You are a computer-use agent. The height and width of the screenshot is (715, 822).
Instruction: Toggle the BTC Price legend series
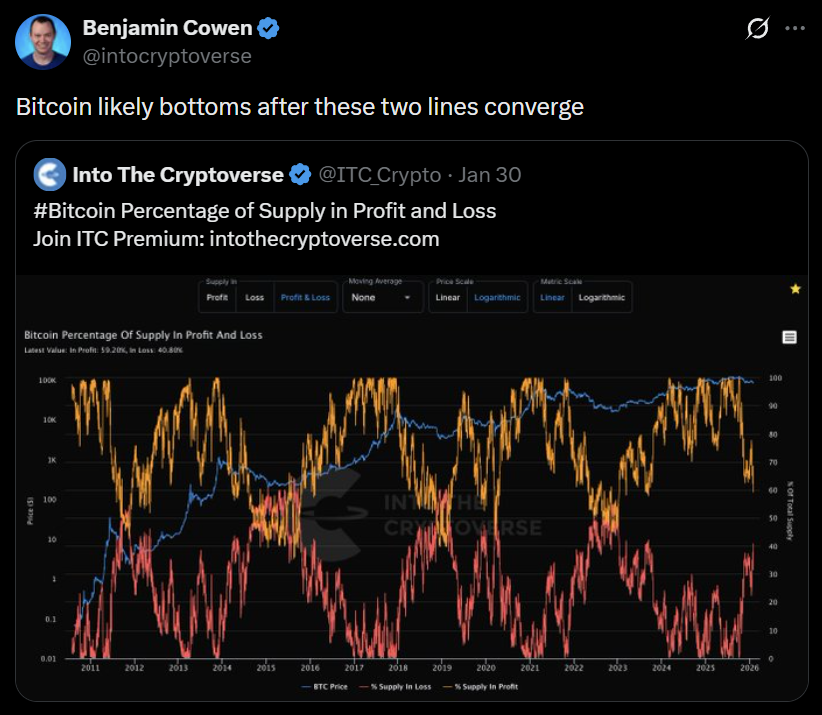click(x=327, y=686)
